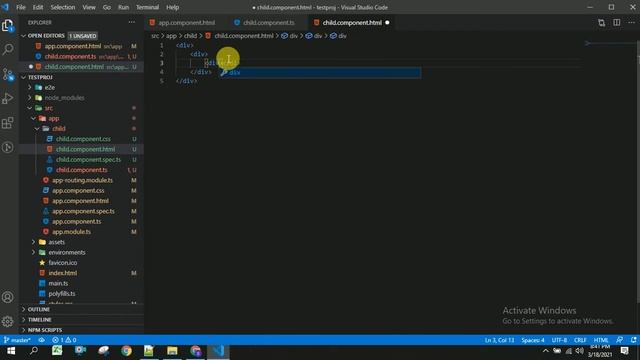Open the feedback icon in status bar

[x=620, y=340]
